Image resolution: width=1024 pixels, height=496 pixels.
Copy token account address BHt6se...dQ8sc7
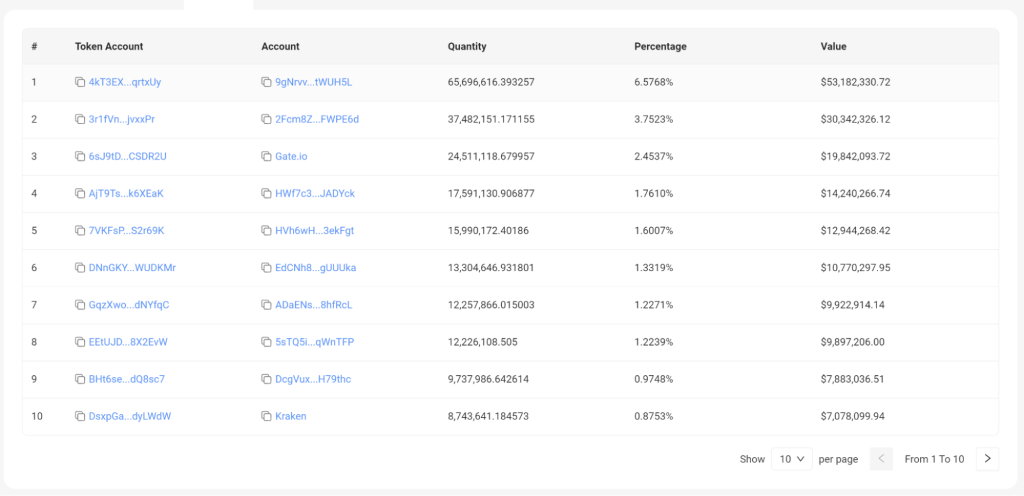(80, 379)
